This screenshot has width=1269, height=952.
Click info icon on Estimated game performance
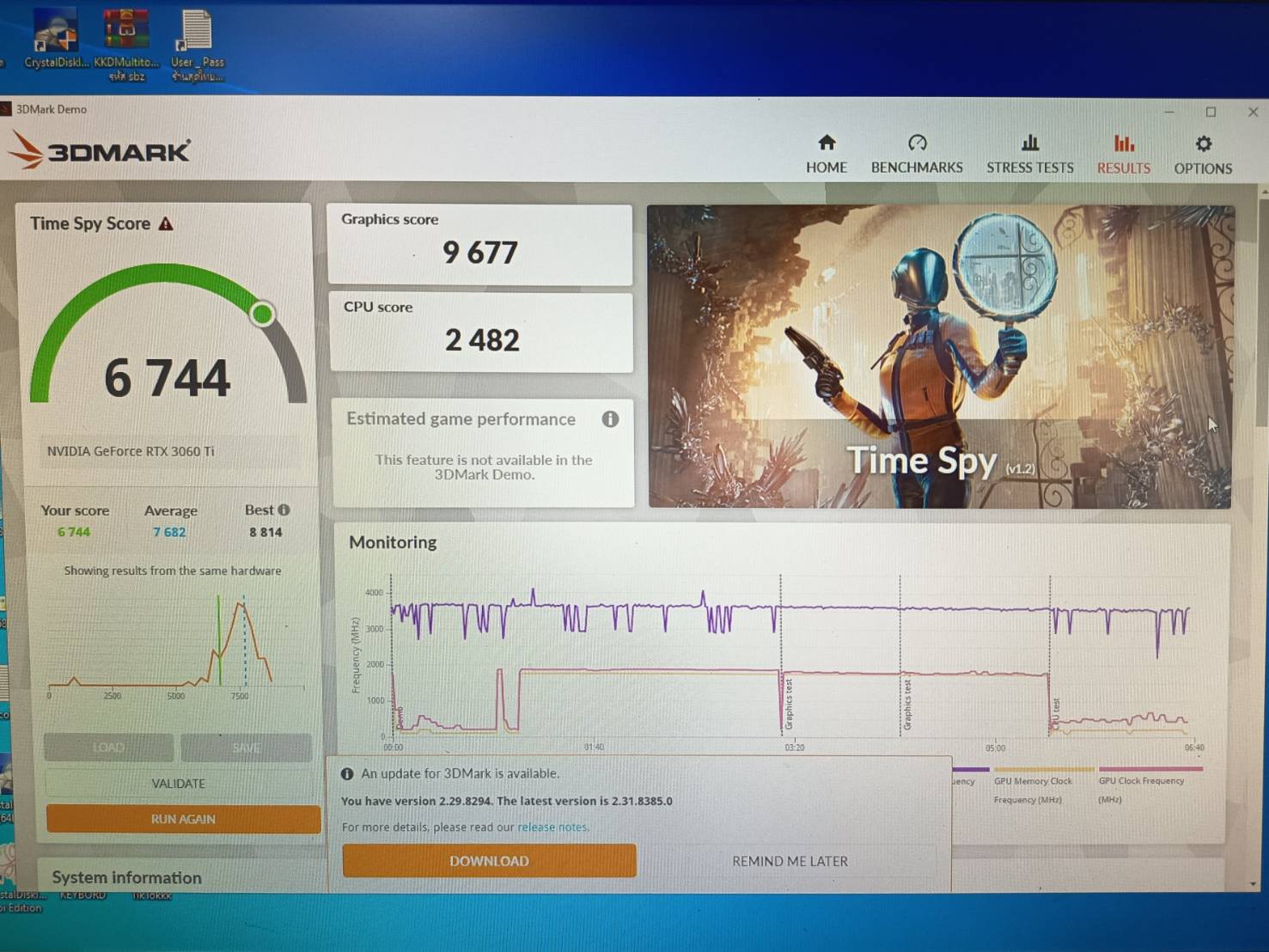(x=610, y=419)
